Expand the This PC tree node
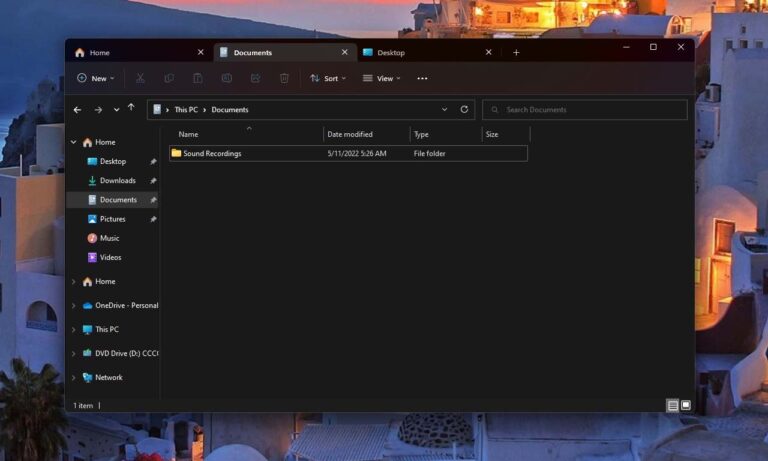The image size is (768, 461). [x=73, y=330]
